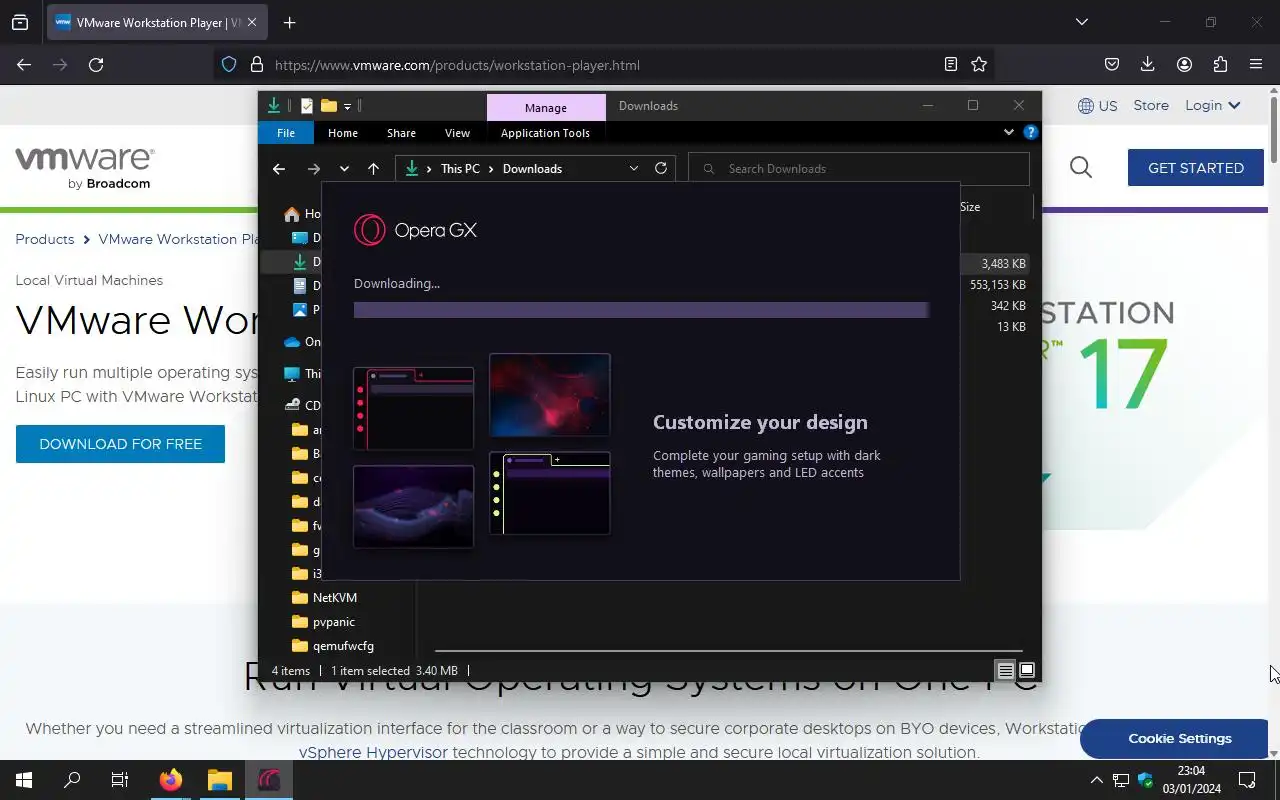Open Firefox account icon
Image resolution: width=1280 pixels, height=800 pixels.
(1184, 65)
